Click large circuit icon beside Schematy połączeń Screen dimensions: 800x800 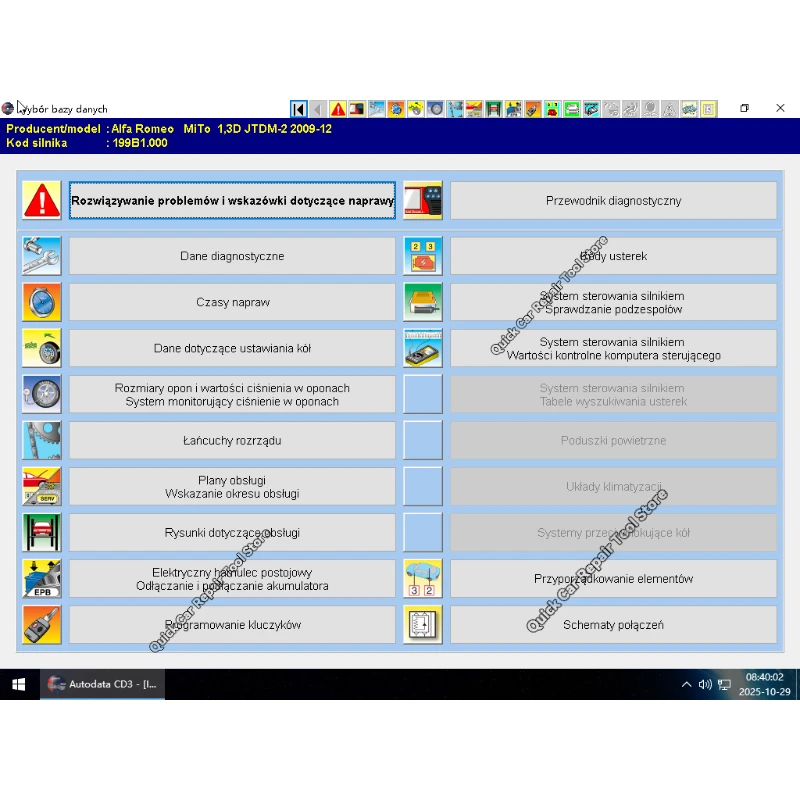click(423, 624)
